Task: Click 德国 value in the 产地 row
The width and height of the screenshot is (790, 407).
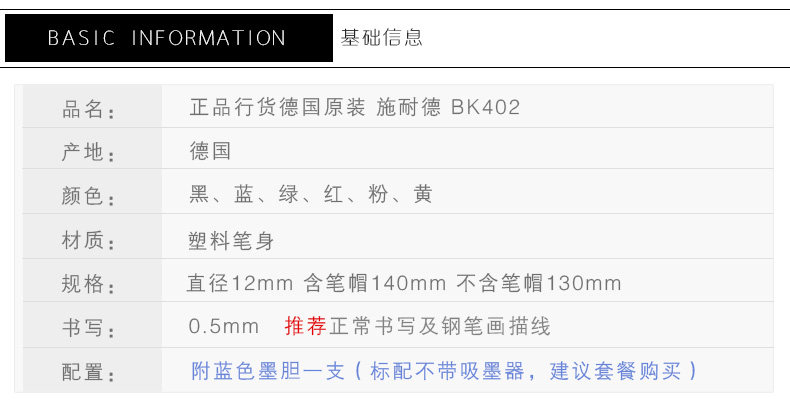Action: click(210, 151)
